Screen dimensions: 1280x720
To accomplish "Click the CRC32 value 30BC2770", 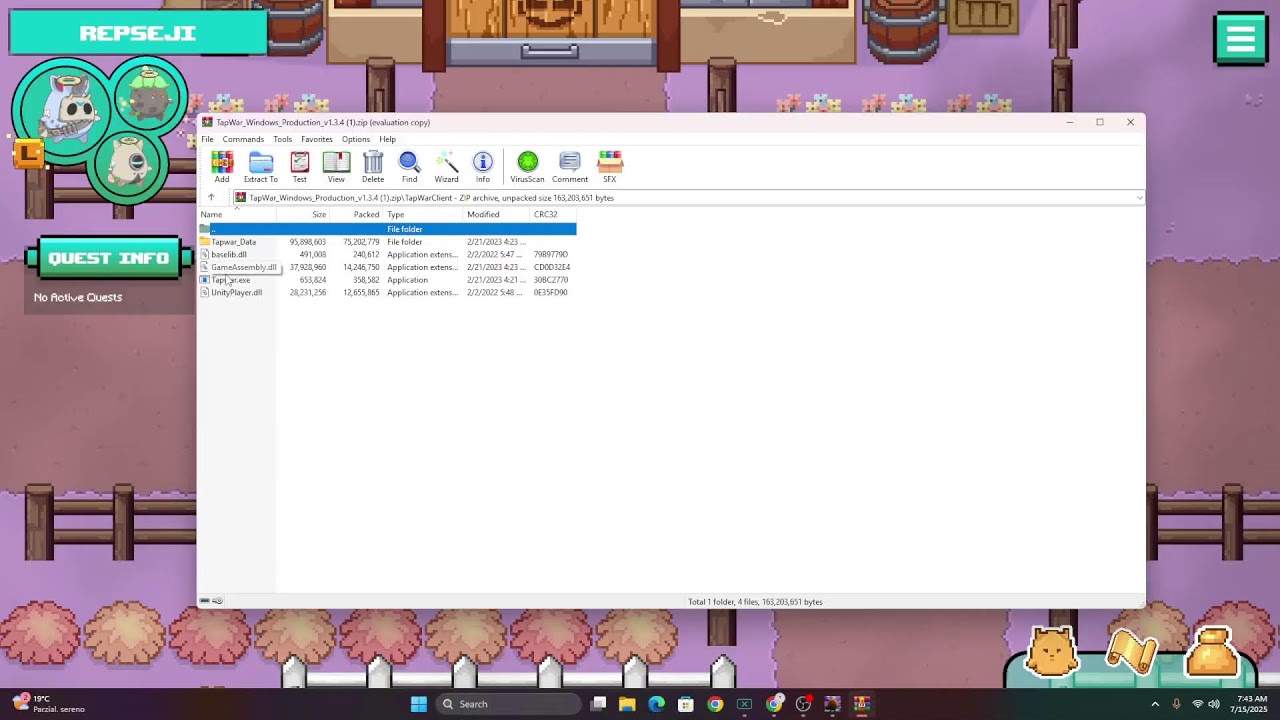I will (x=551, y=280).
